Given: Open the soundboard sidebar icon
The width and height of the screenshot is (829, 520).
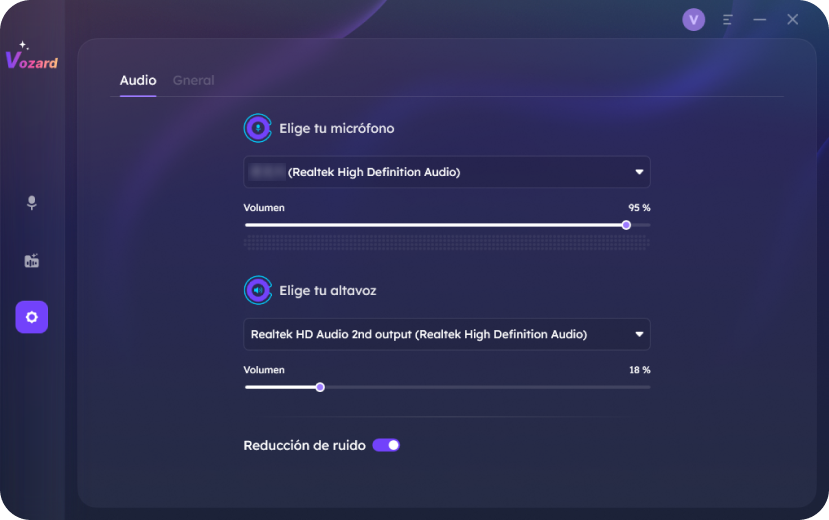Looking at the screenshot, I should 32,261.
